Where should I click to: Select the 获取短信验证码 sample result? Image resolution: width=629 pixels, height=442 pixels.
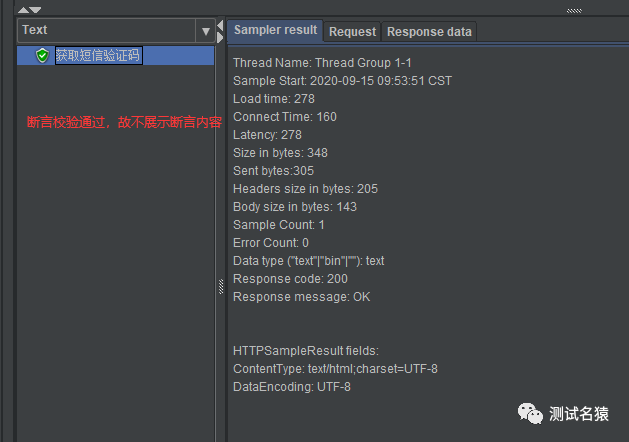tap(98, 55)
